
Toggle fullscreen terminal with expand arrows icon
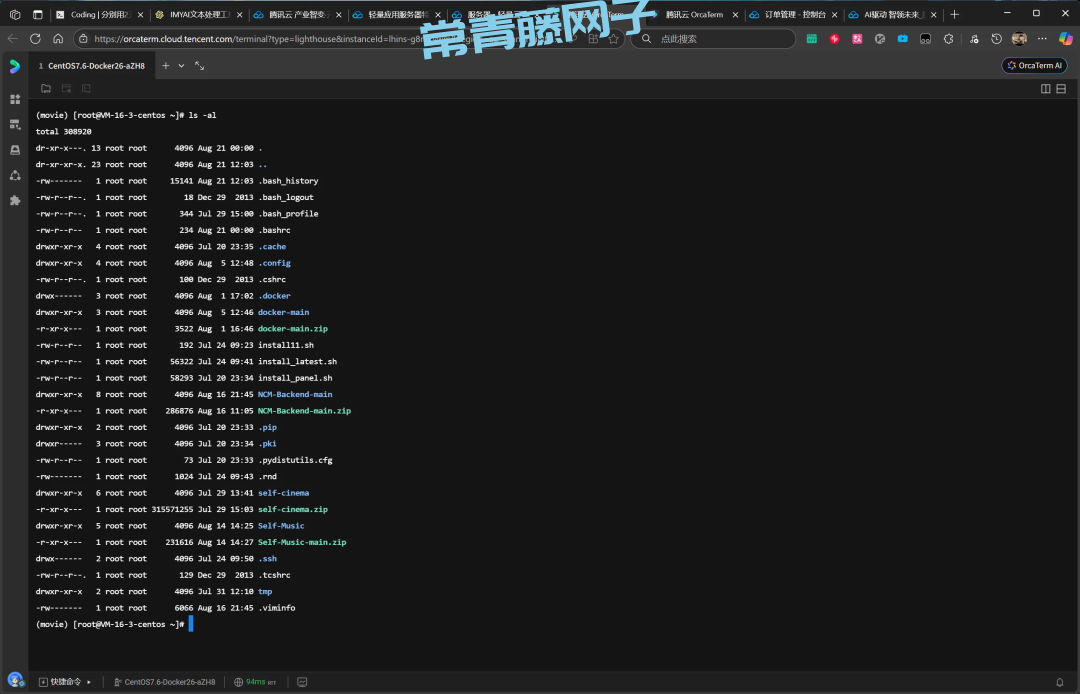200,65
